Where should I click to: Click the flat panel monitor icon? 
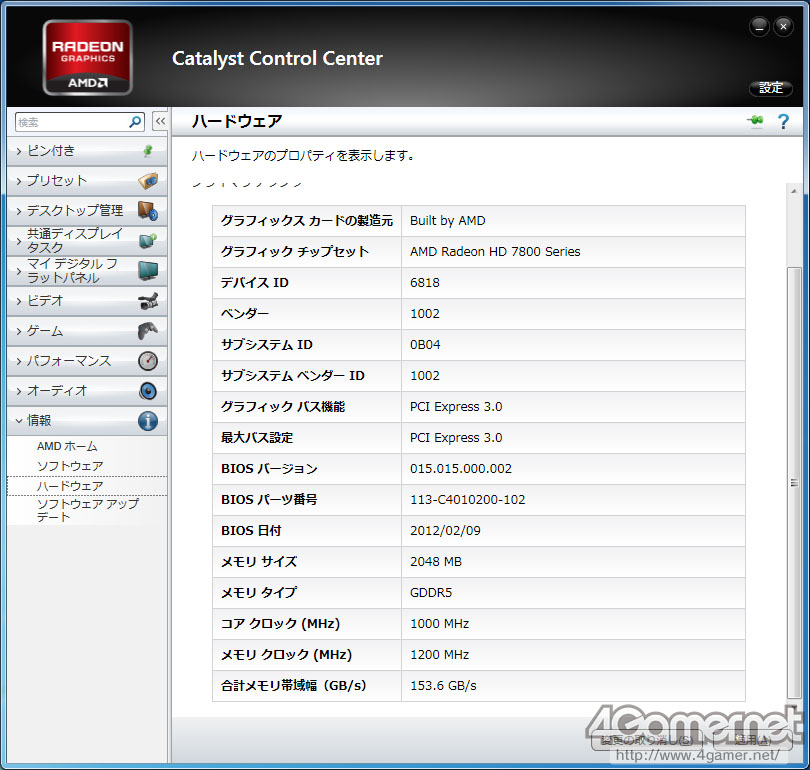coord(148,271)
